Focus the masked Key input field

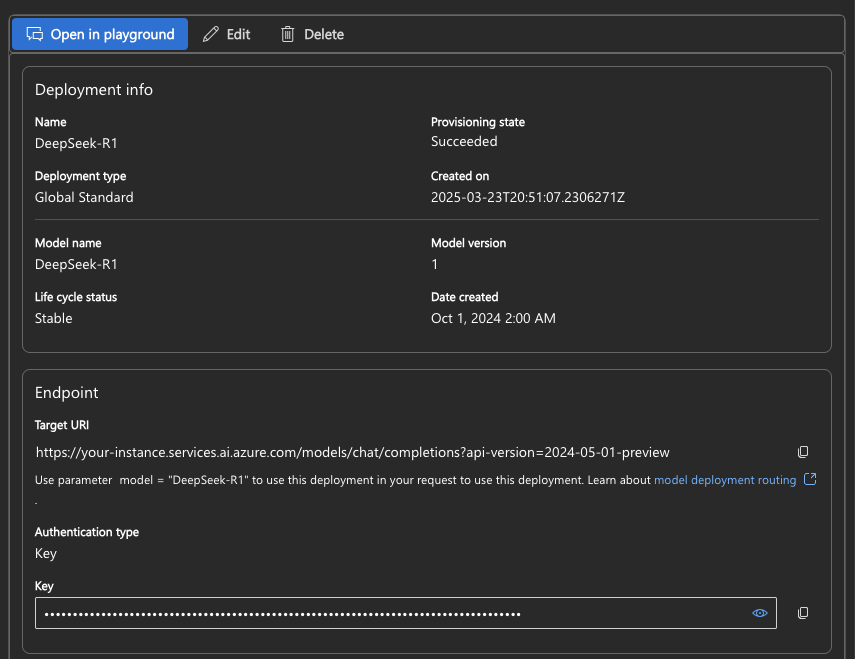point(406,613)
